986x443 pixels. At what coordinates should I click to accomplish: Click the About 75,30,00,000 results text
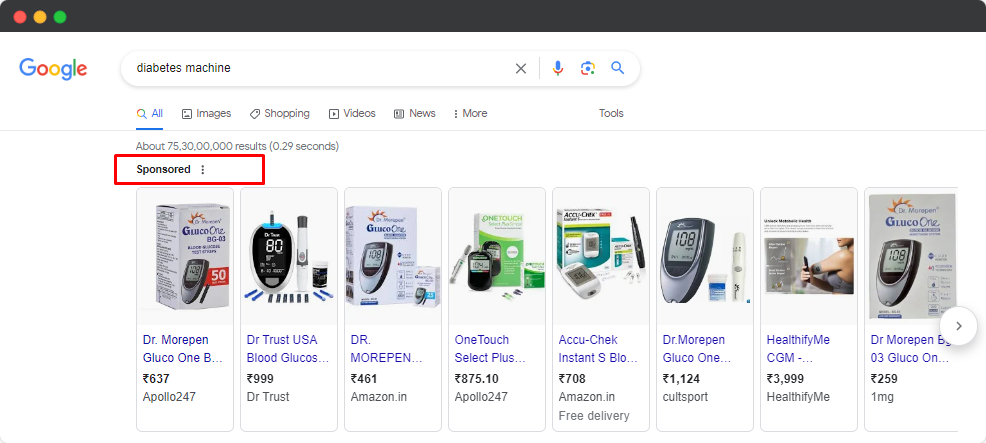(x=238, y=146)
